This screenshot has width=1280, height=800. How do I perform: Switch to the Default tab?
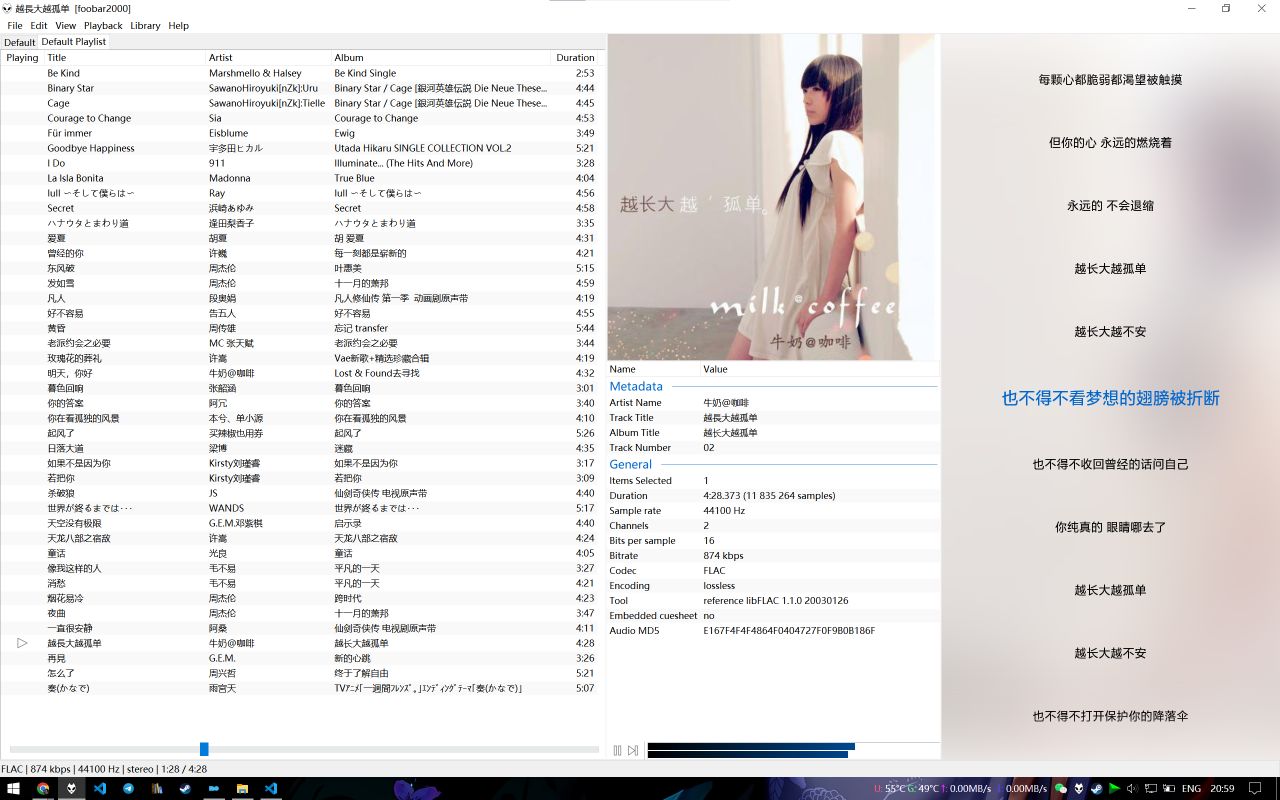tap(19, 42)
